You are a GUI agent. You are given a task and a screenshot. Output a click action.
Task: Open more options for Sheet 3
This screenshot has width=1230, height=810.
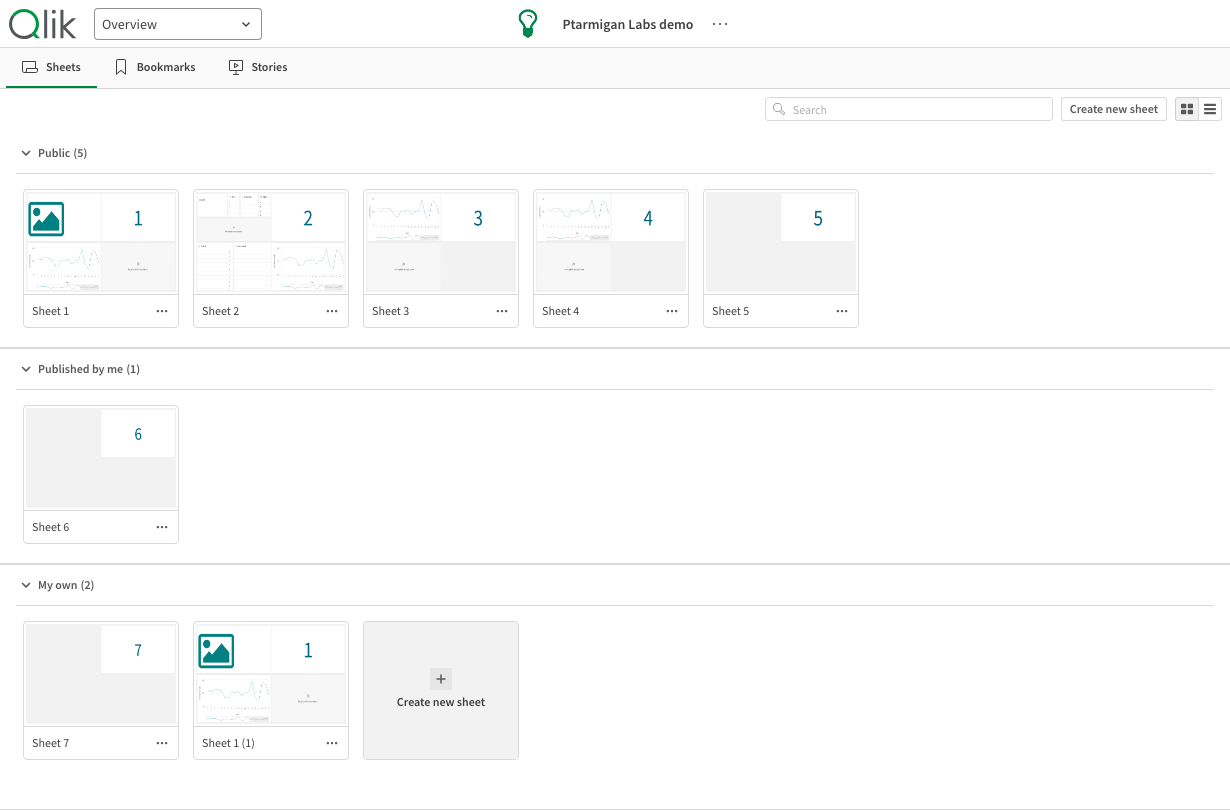coord(502,311)
